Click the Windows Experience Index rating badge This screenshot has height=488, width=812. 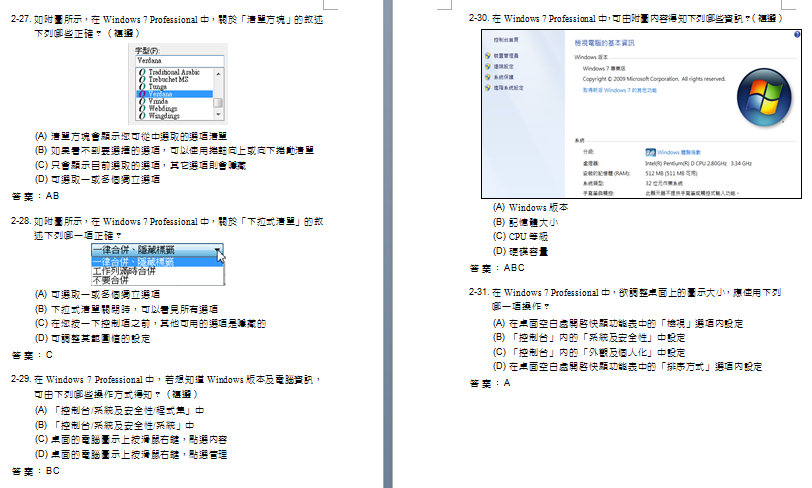[x=650, y=152]
